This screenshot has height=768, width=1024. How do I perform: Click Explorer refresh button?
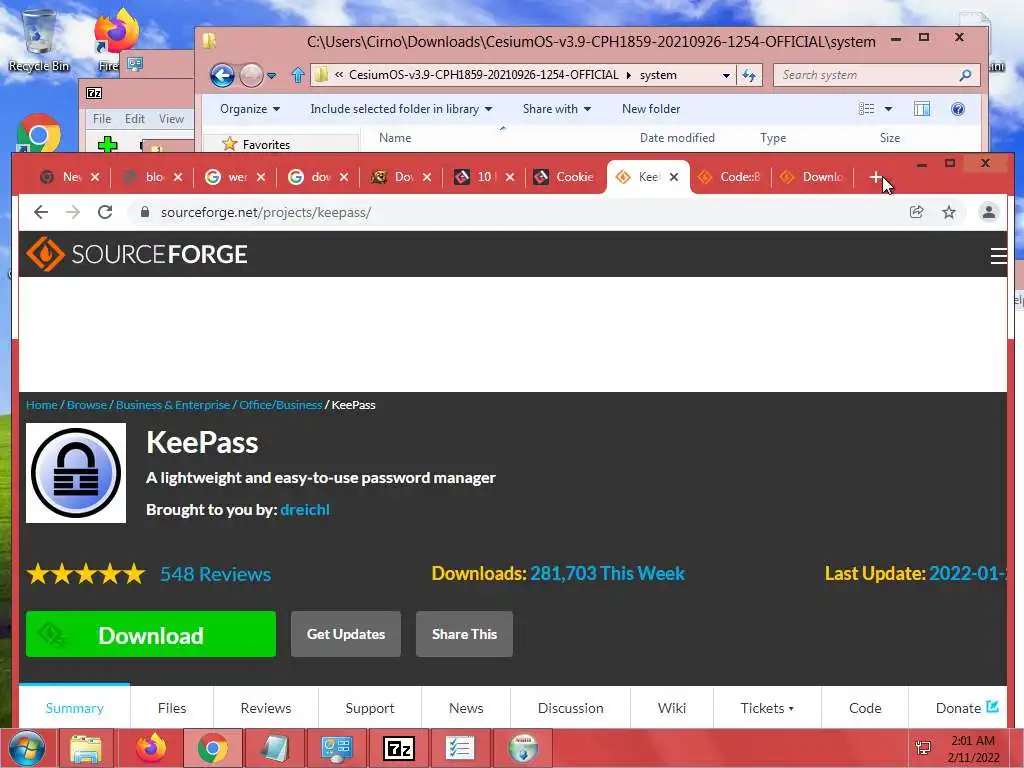pos(749,76)
